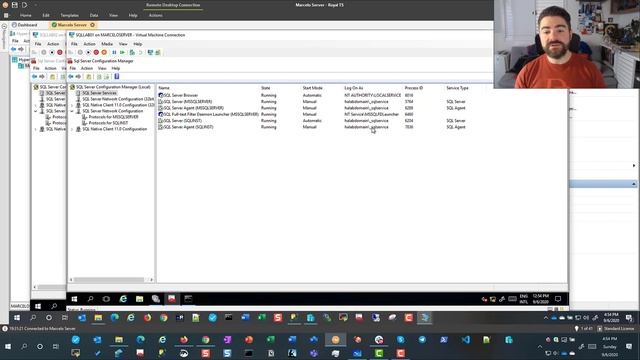Click blue Help icon in front Configuration Manager toolbar
The height and width of the screenshot is (360, 640).
(x=117, y=76)
